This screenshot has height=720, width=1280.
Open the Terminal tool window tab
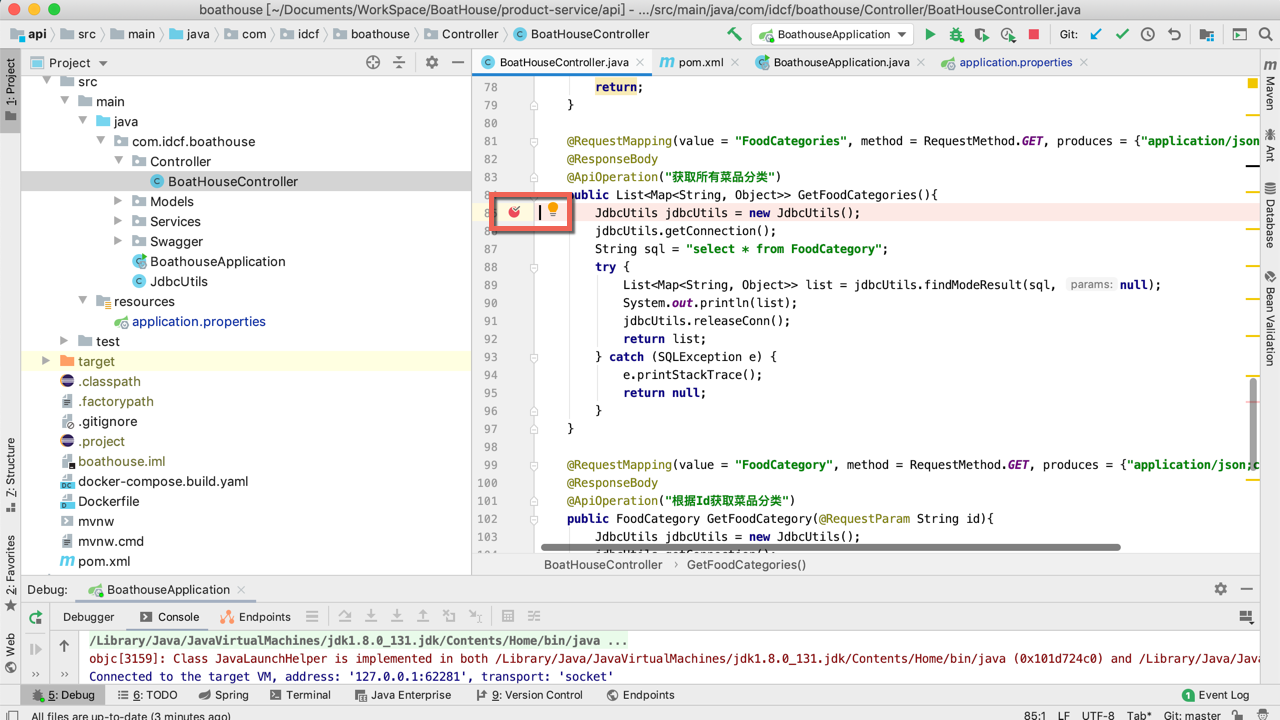[x=299, y=695]
